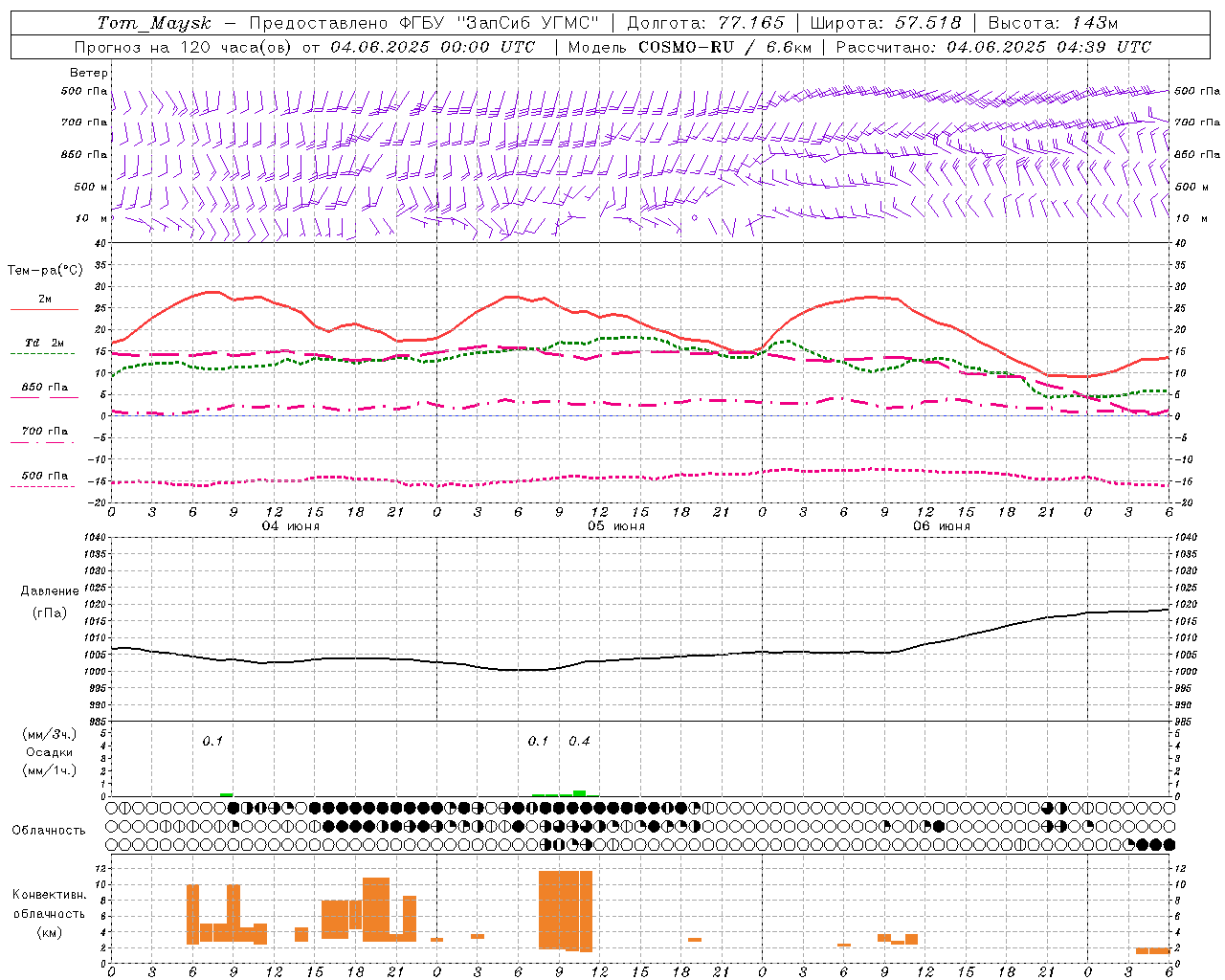Click the forecast header Прогноз на 120 часа(ов)
The image size is (1225, 980).
coord(184,47)
